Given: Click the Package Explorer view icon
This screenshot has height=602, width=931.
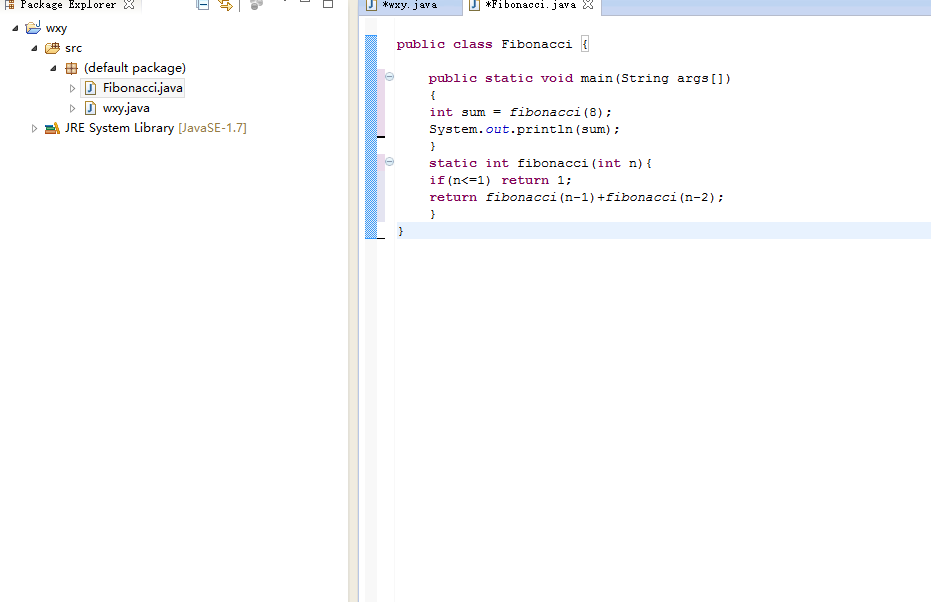Looking at the screenshot, I should pyautogui.click(x=9, y=5).
